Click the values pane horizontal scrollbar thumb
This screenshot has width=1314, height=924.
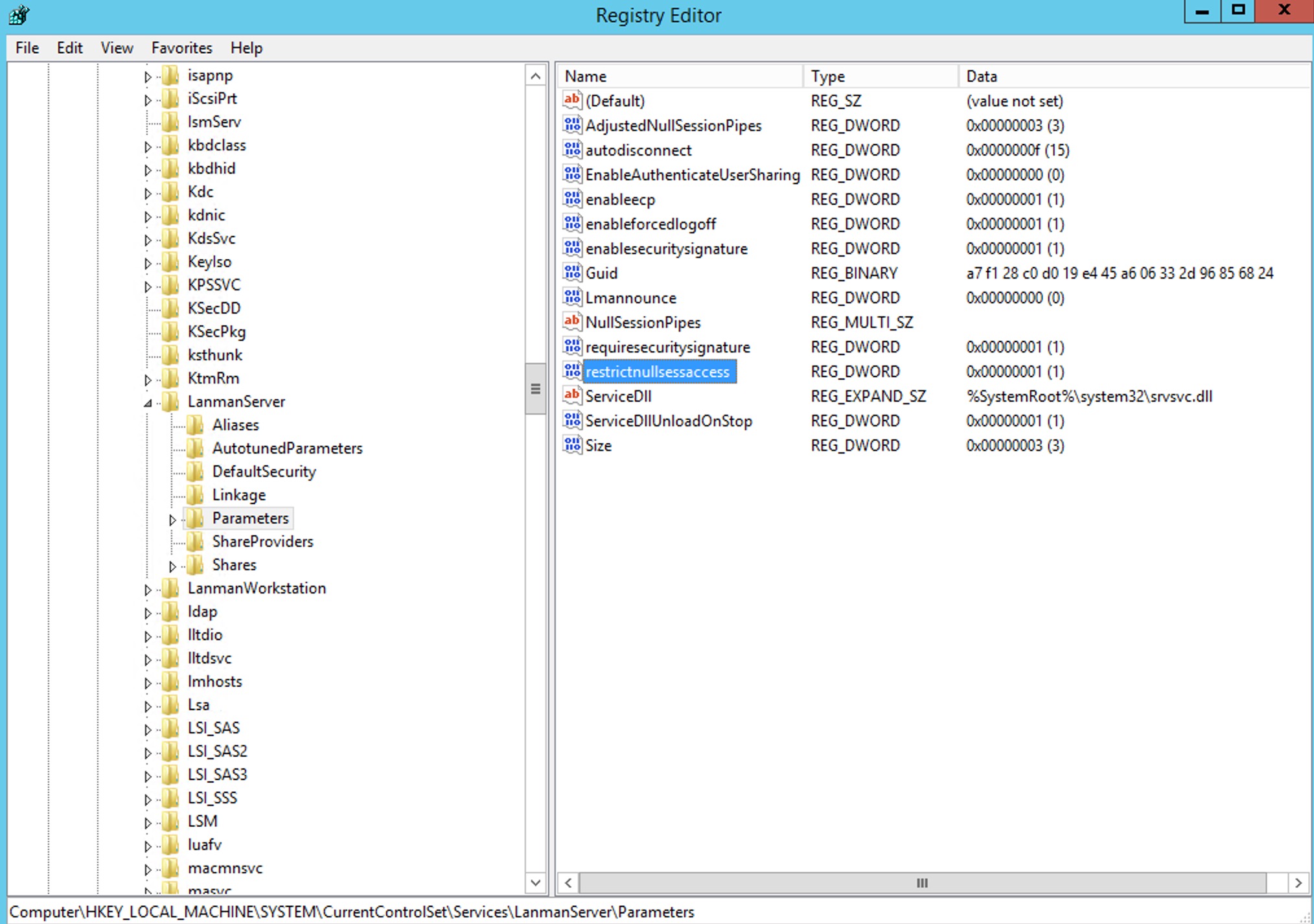[x=923, y=883]
